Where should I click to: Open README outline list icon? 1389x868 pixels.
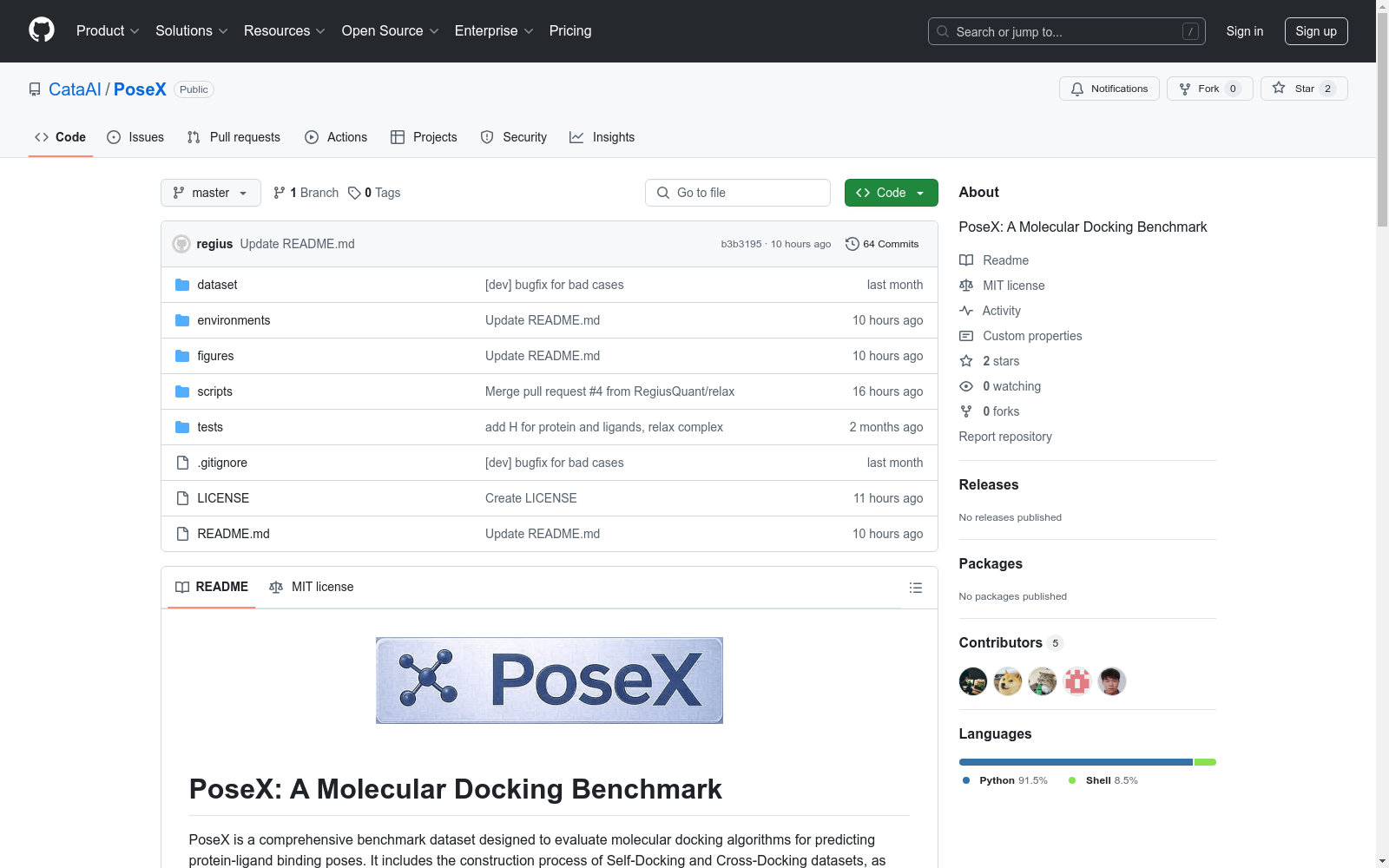[916, 588]
